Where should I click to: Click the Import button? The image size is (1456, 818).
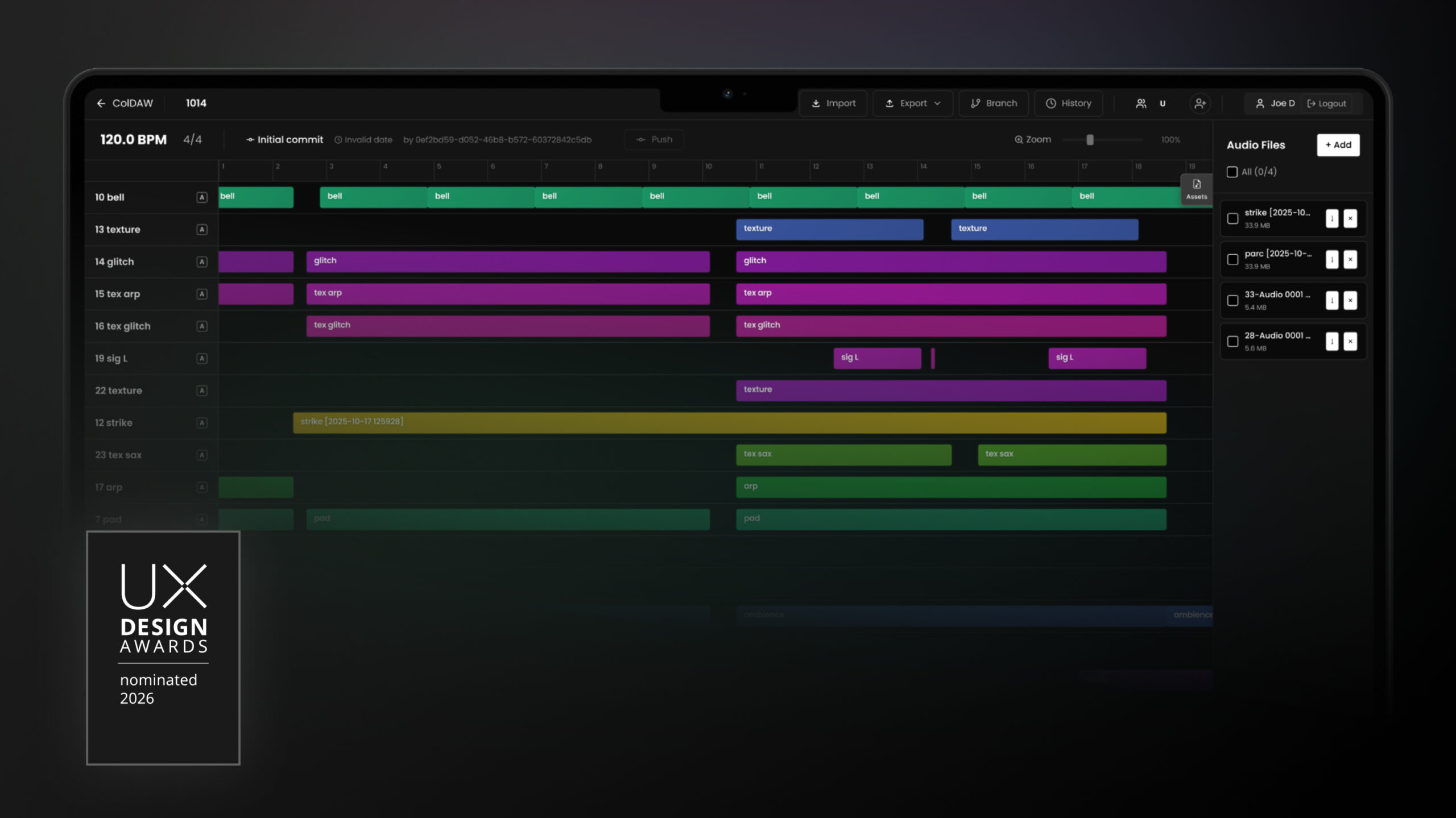coord(833,103)
